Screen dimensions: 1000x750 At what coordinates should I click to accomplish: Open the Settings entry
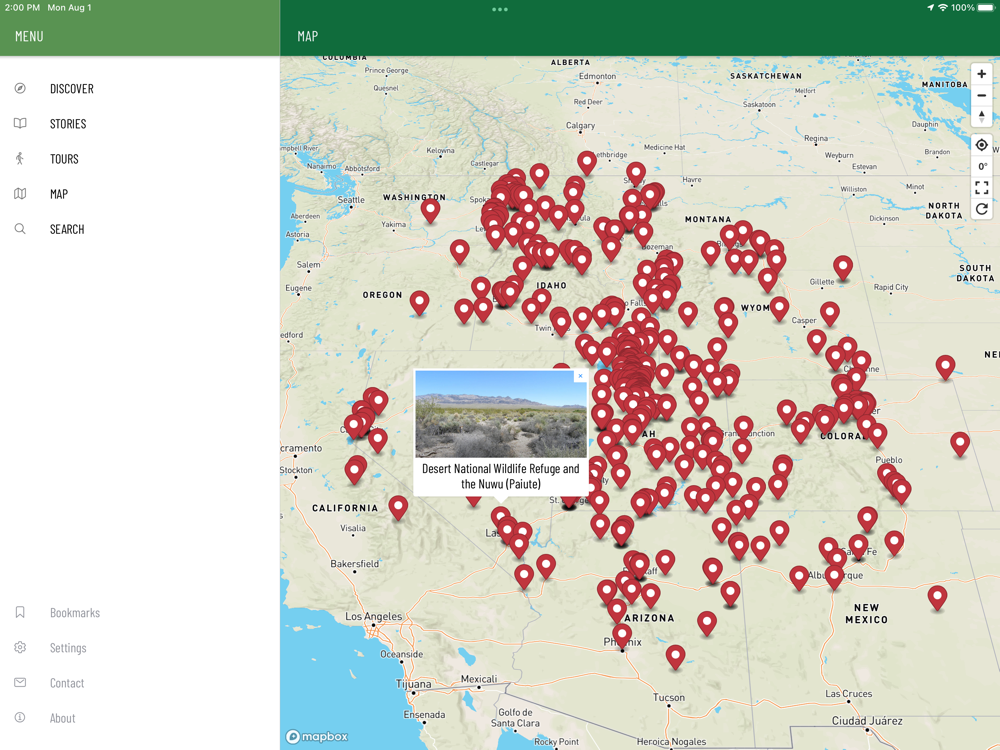tap(68, 648)
